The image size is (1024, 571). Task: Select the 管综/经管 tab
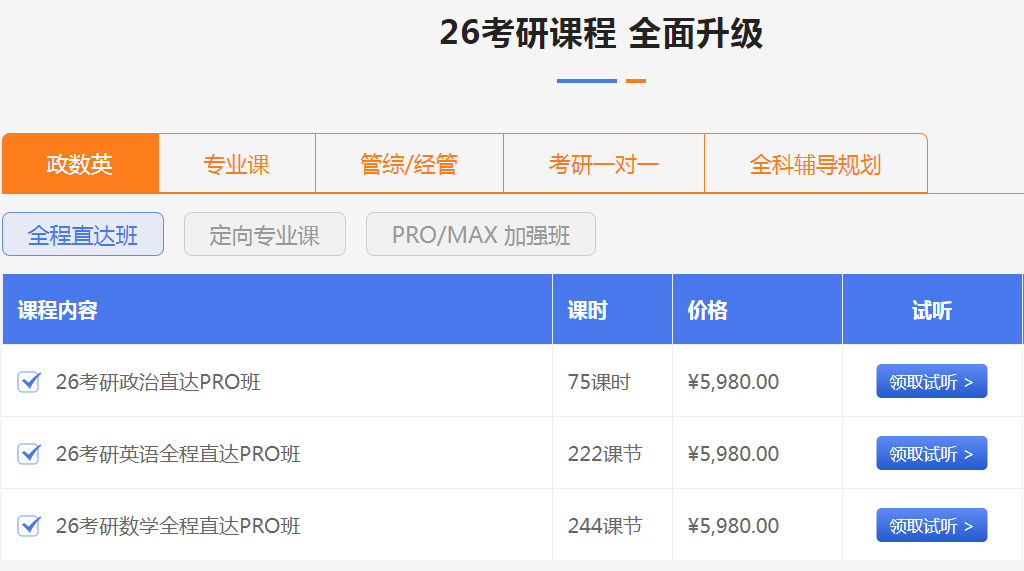point(409,164)
